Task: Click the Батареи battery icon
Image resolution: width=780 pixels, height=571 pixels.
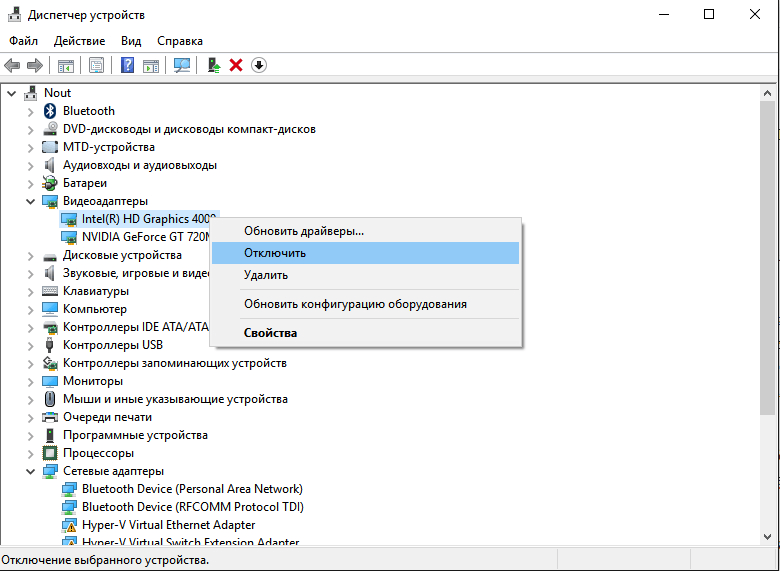Action: 50,183
